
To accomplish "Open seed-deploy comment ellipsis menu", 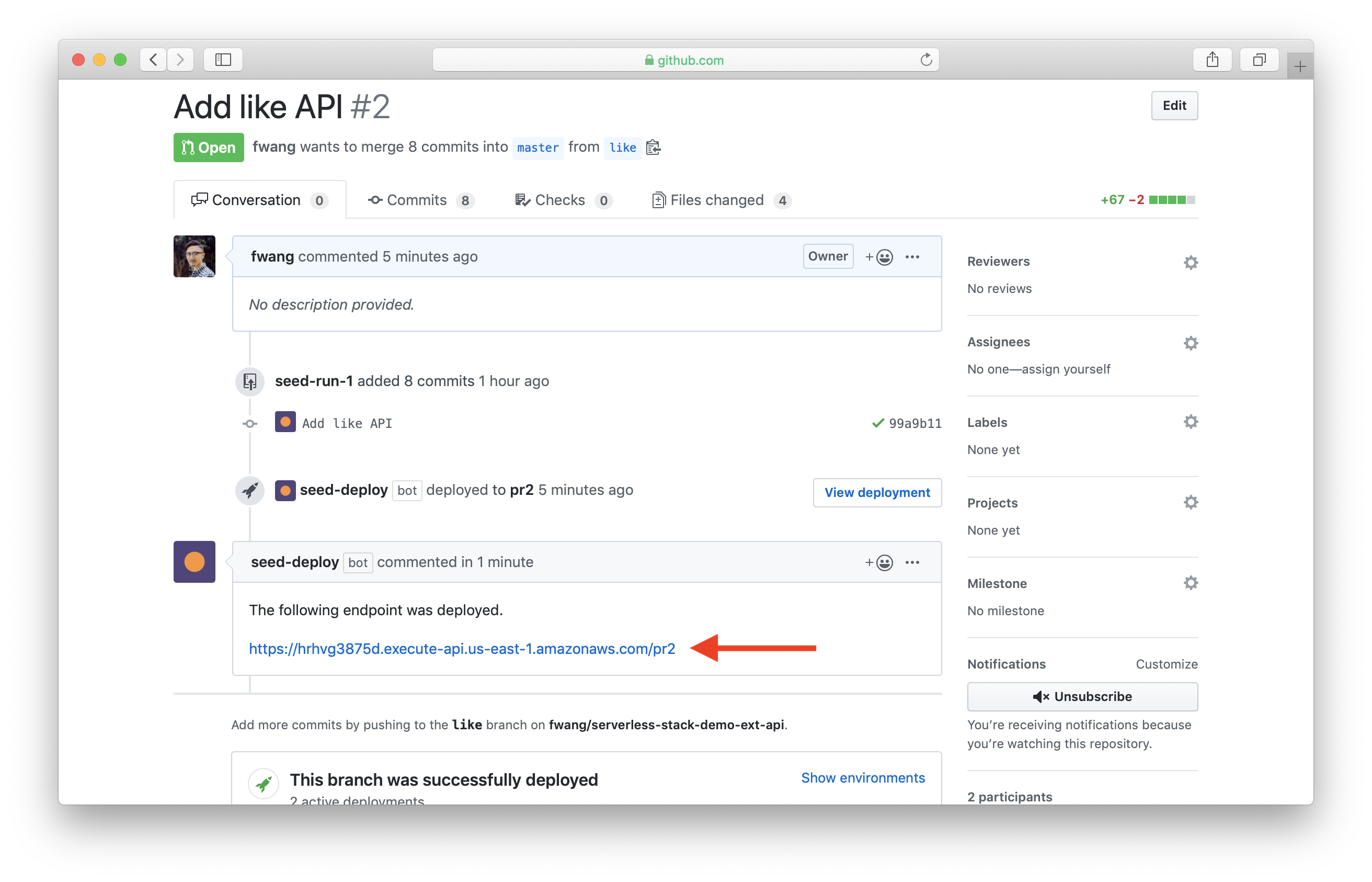I will 912,562.
